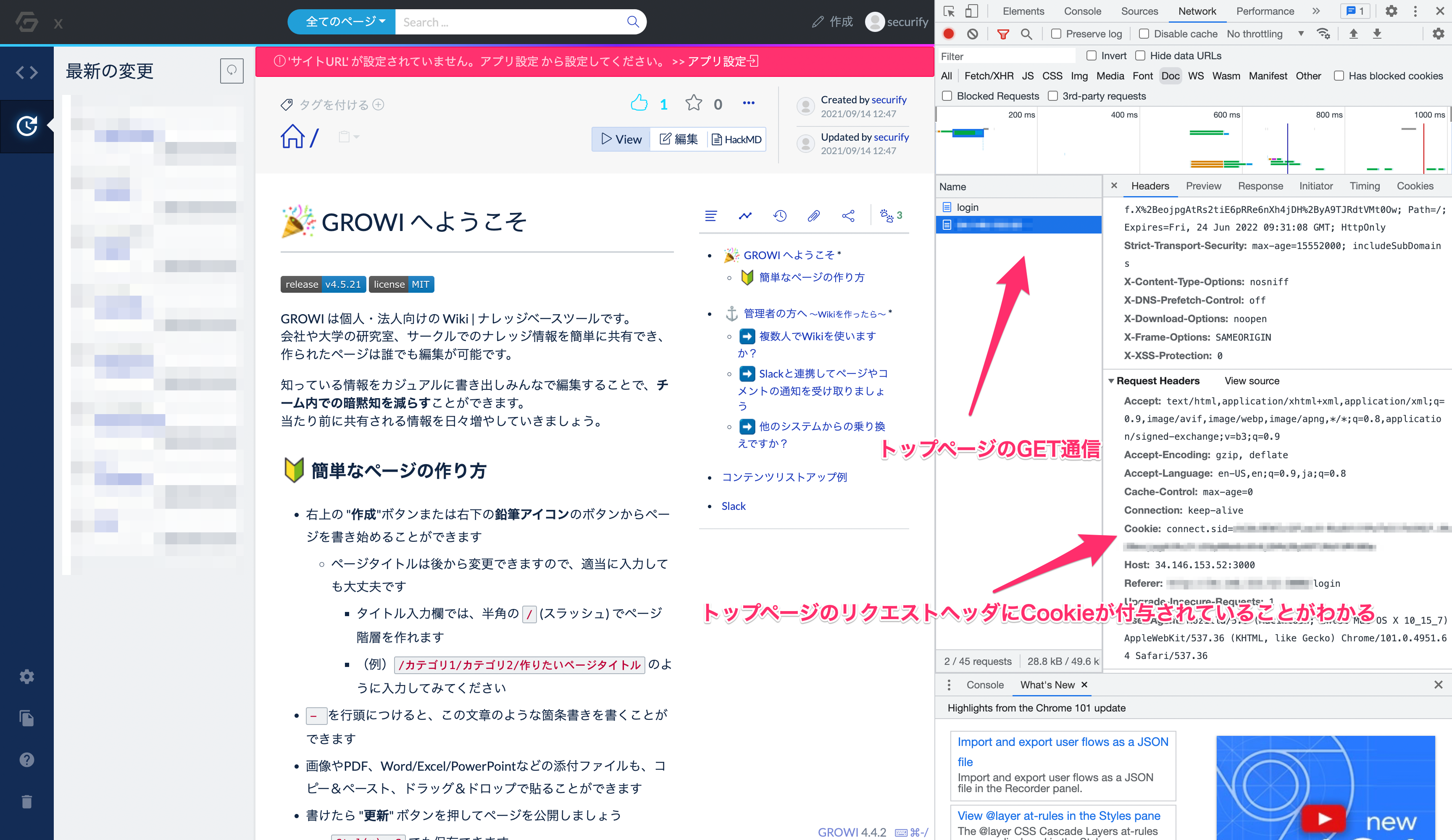Toggle Blocked Requests checkbox
Viewport: 1452px width, 840px height.
947,96
